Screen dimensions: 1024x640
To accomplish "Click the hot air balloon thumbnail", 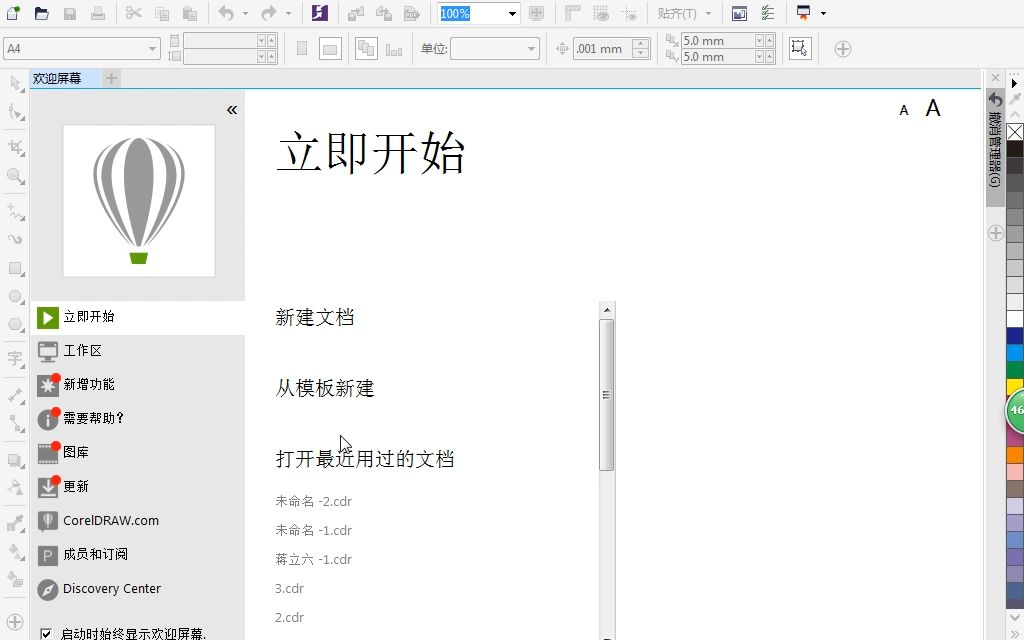I will pos(138,199).
